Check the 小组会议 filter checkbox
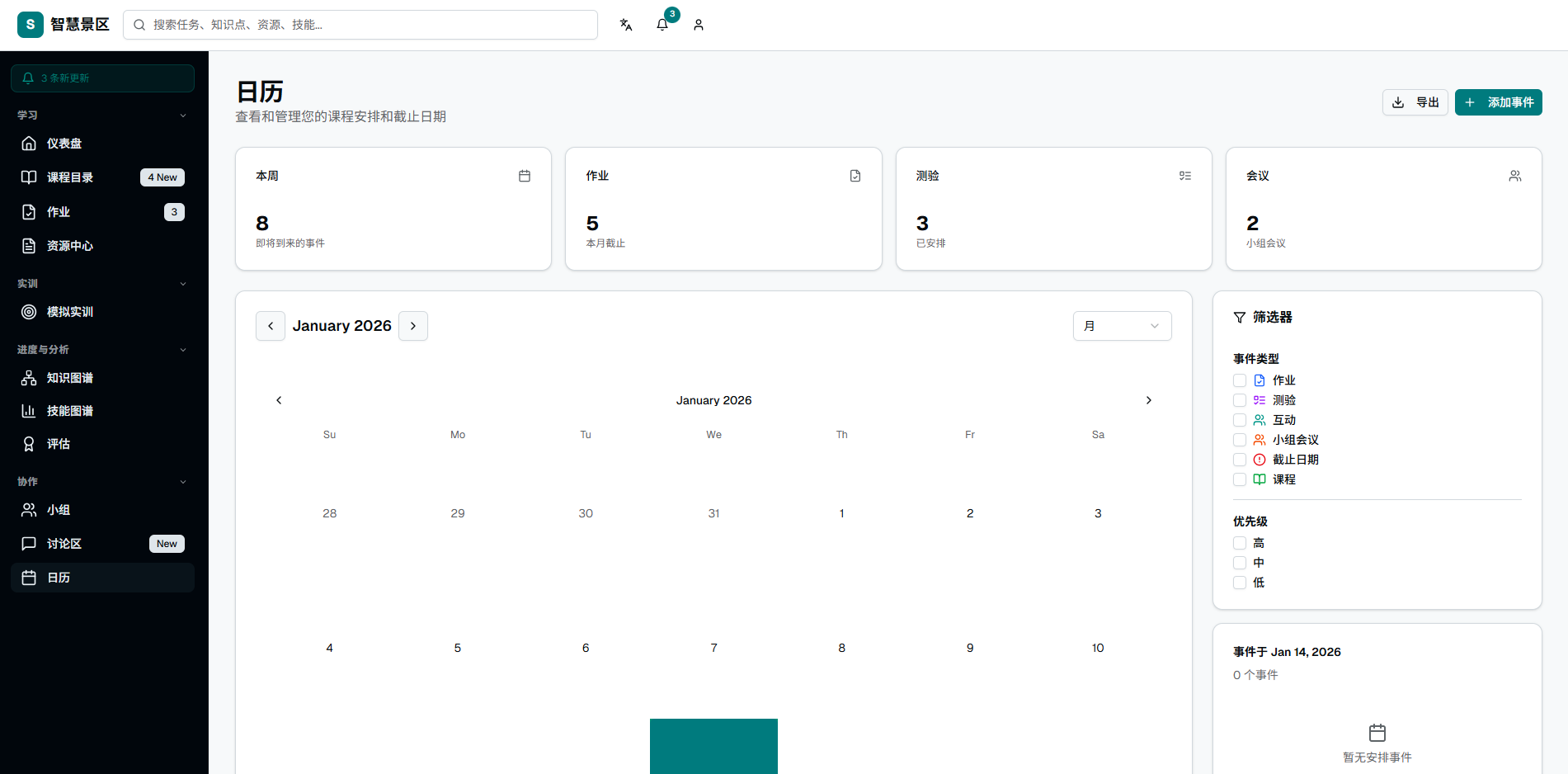Viewport: 1568px width, 774px height. [x=1239, y=440]
